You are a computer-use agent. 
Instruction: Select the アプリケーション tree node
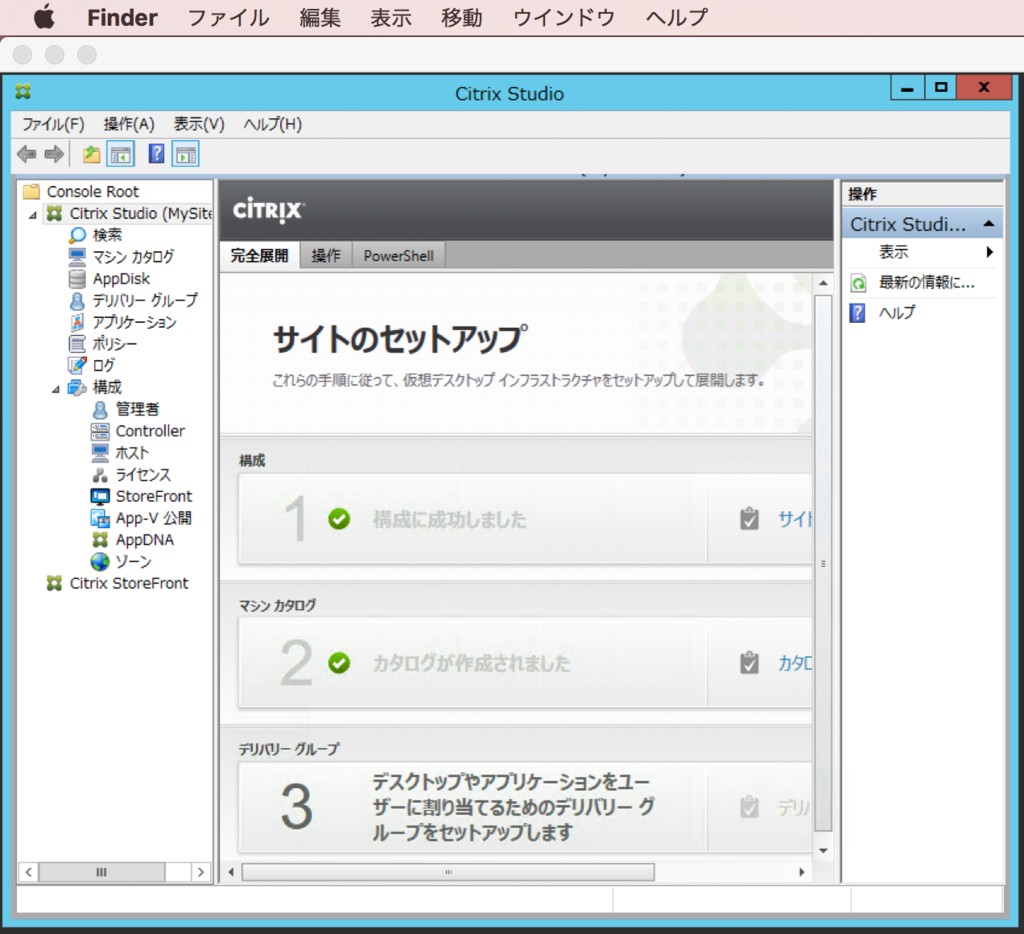point(135,322)
